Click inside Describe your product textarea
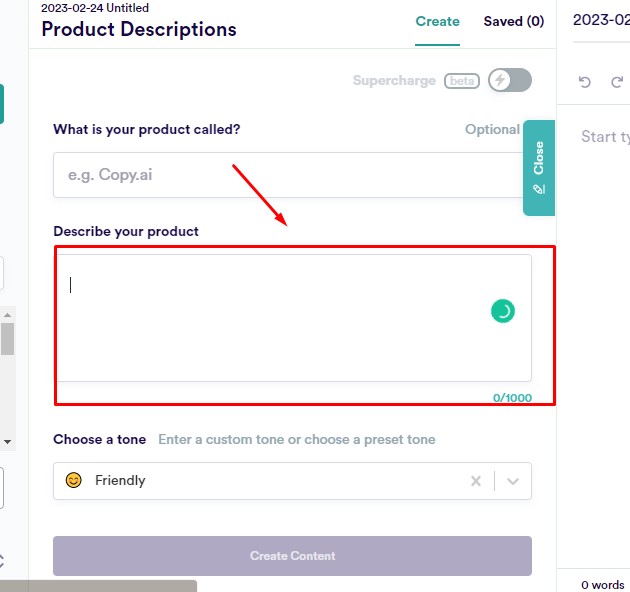This screenshot has height=592, width=630. (x=294, y=318)
